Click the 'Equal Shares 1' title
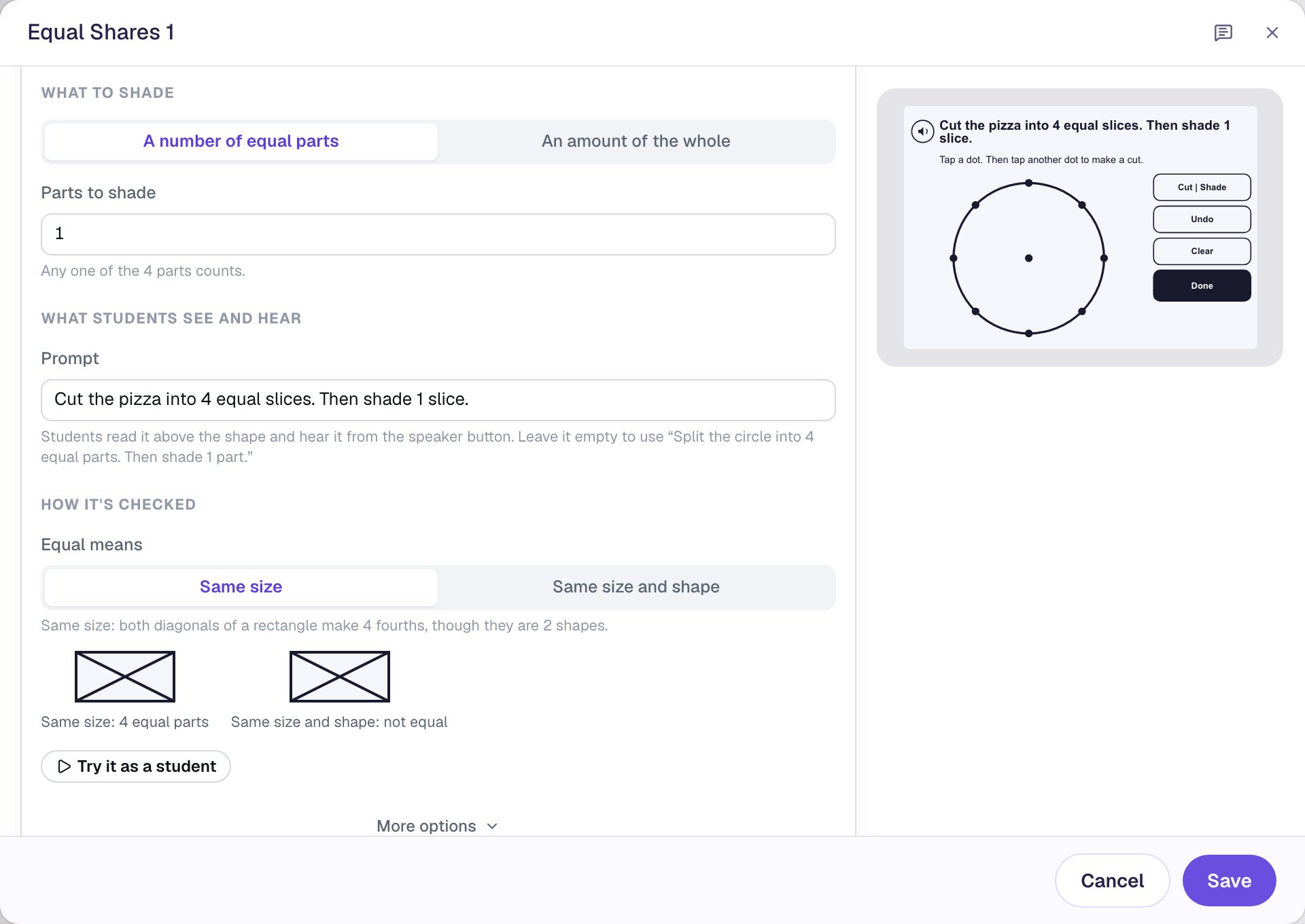 pyautogui.click(x=101, y=32)
